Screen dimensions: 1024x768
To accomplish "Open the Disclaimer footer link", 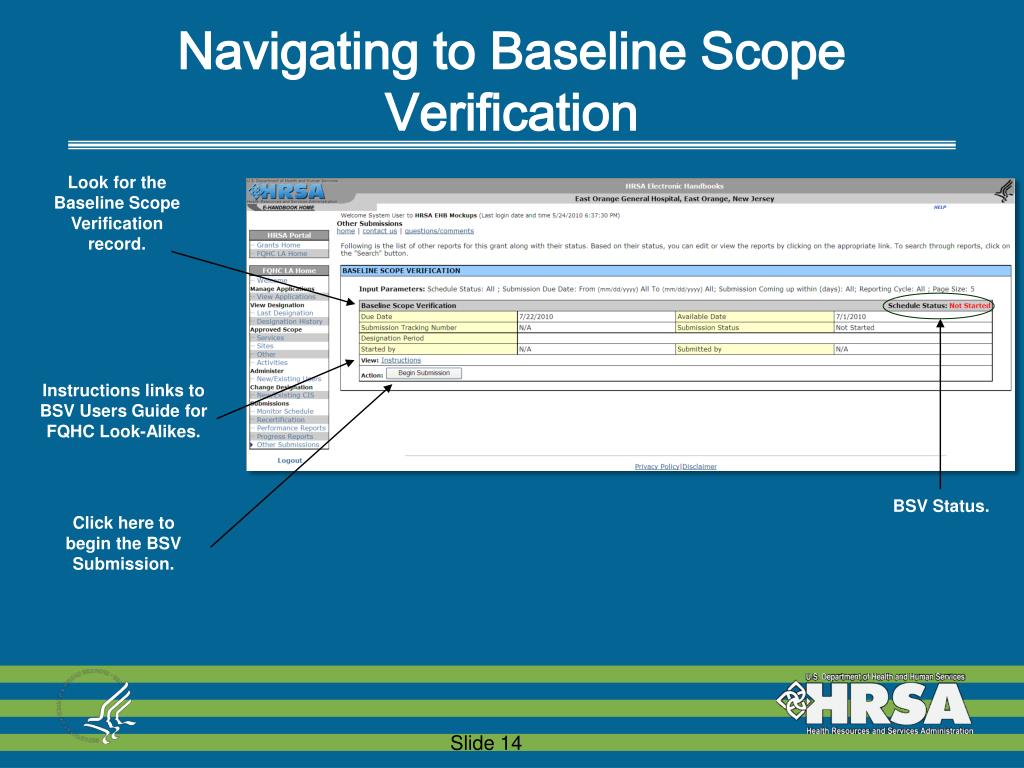I will 699,466.
